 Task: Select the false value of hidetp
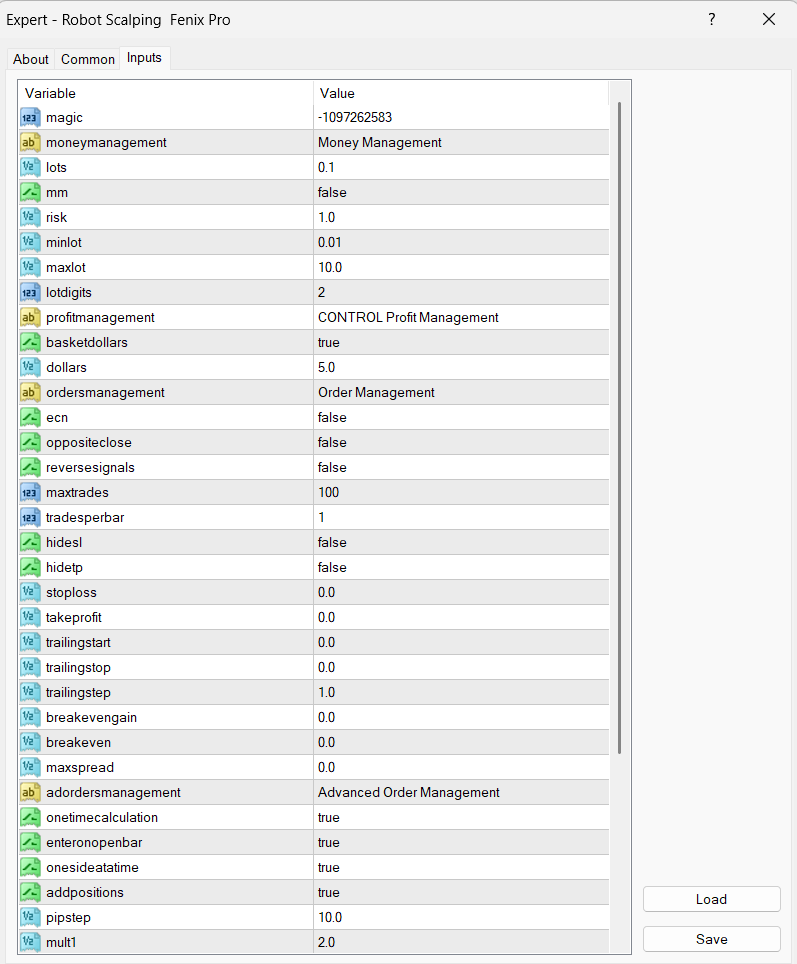coord(332,567)
